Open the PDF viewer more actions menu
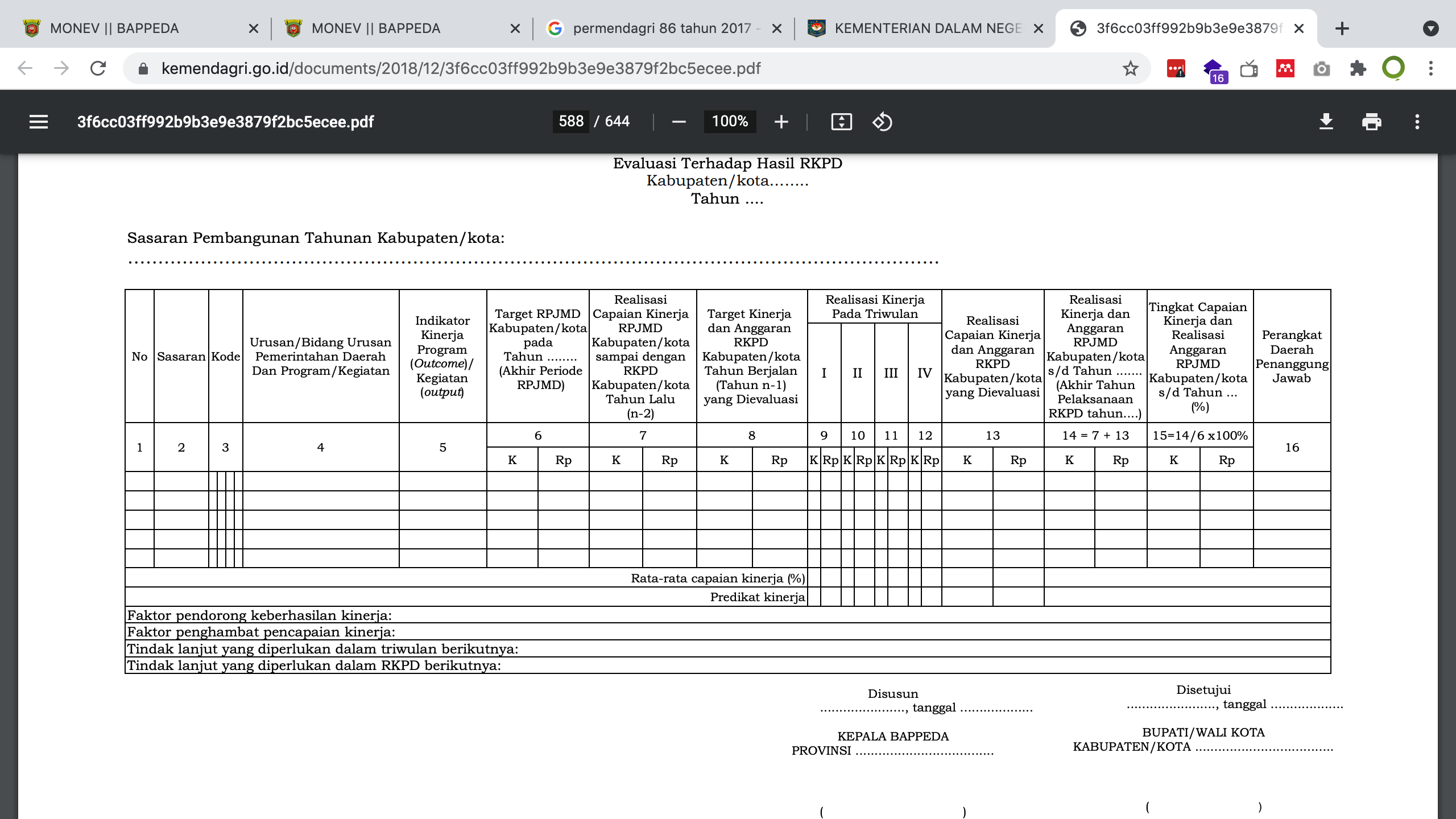Viewport: 1456px width, 819px height. pos(1417,122)
